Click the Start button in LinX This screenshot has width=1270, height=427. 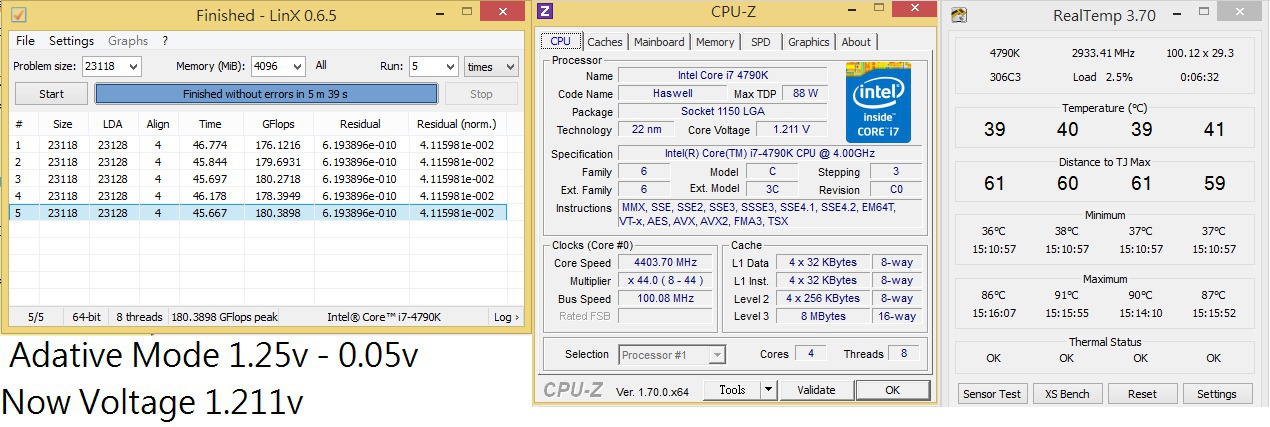point(51,94)
